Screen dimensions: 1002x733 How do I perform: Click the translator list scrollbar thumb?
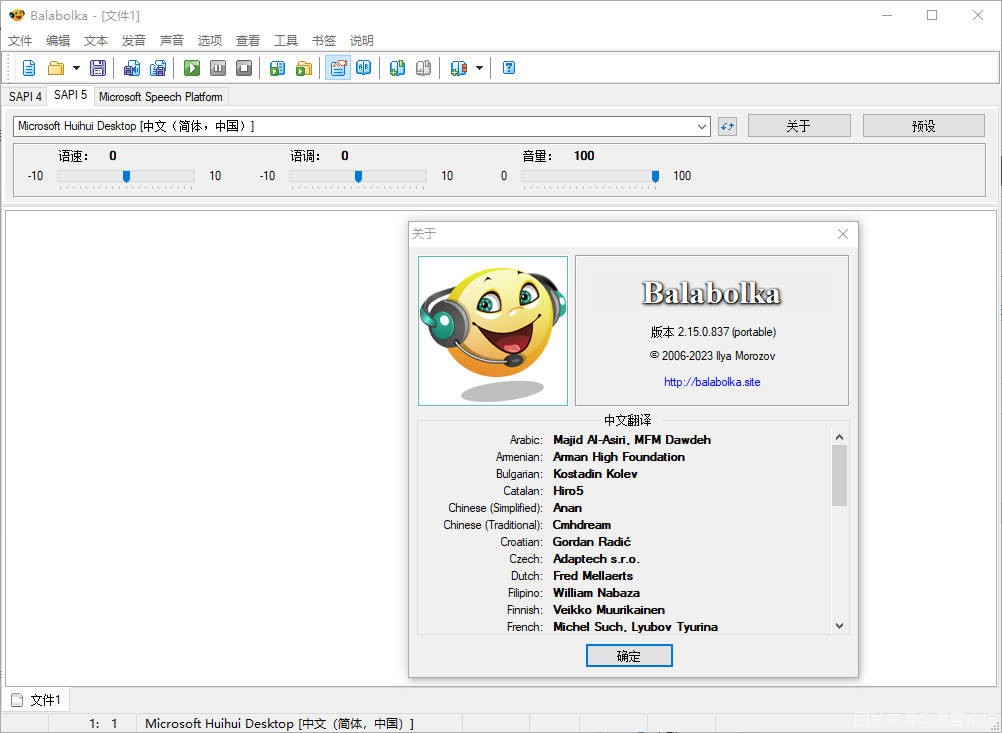click(840, 475)
